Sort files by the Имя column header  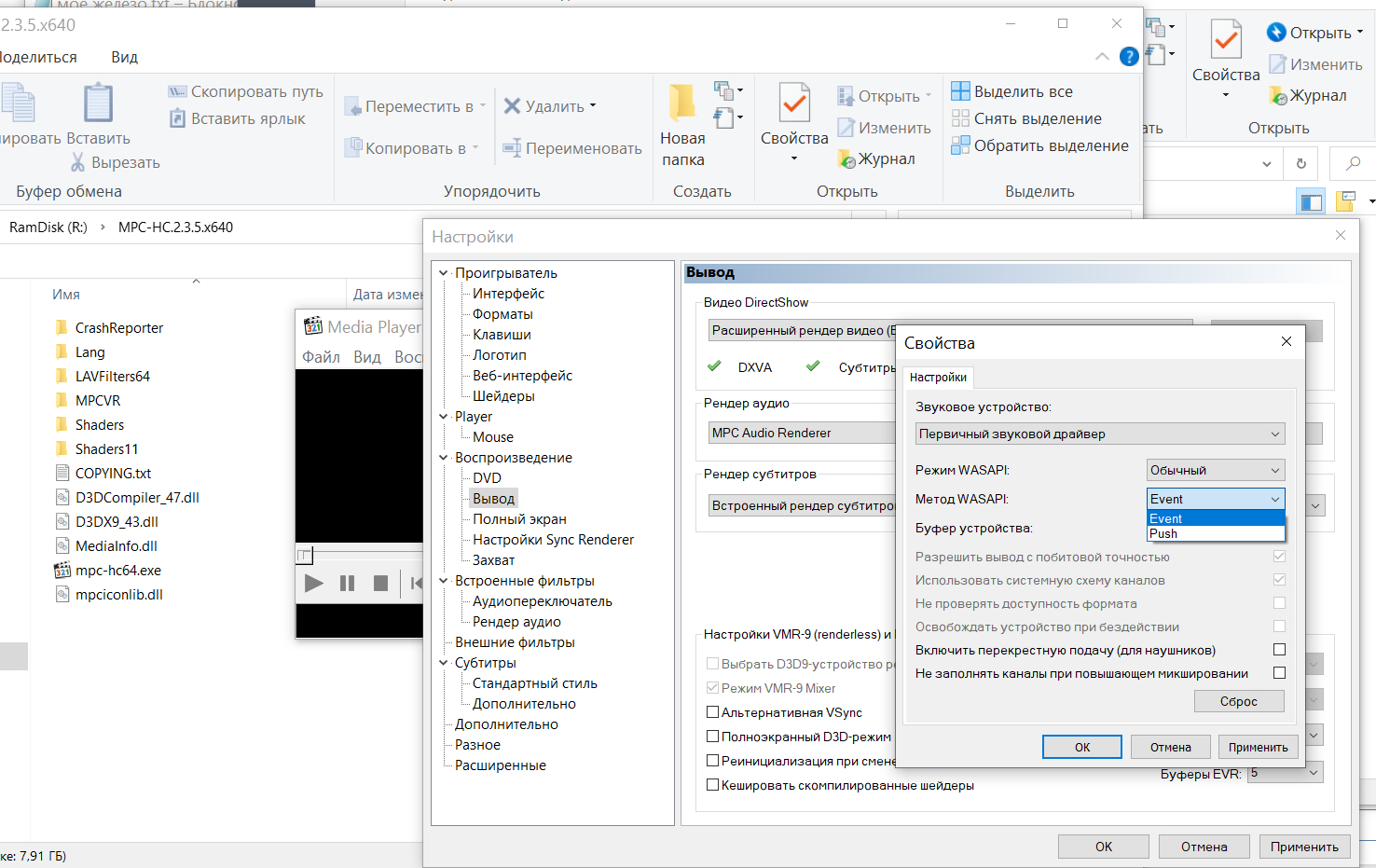coord(66,294)
